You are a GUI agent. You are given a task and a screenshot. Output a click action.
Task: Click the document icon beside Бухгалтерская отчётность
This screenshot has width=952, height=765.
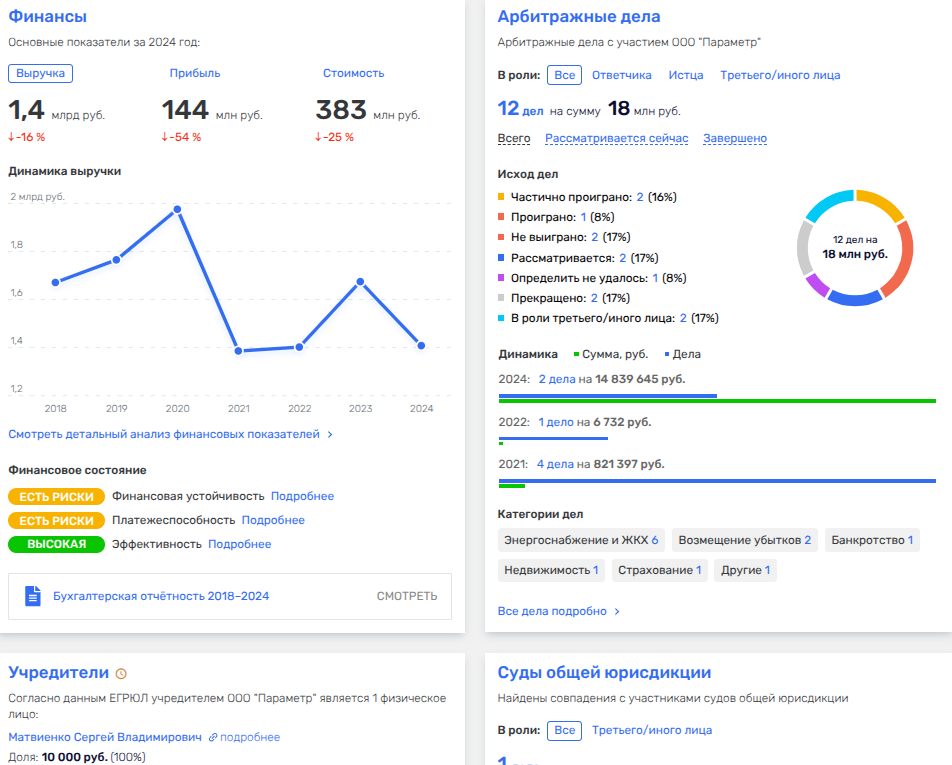coord(34,596)
